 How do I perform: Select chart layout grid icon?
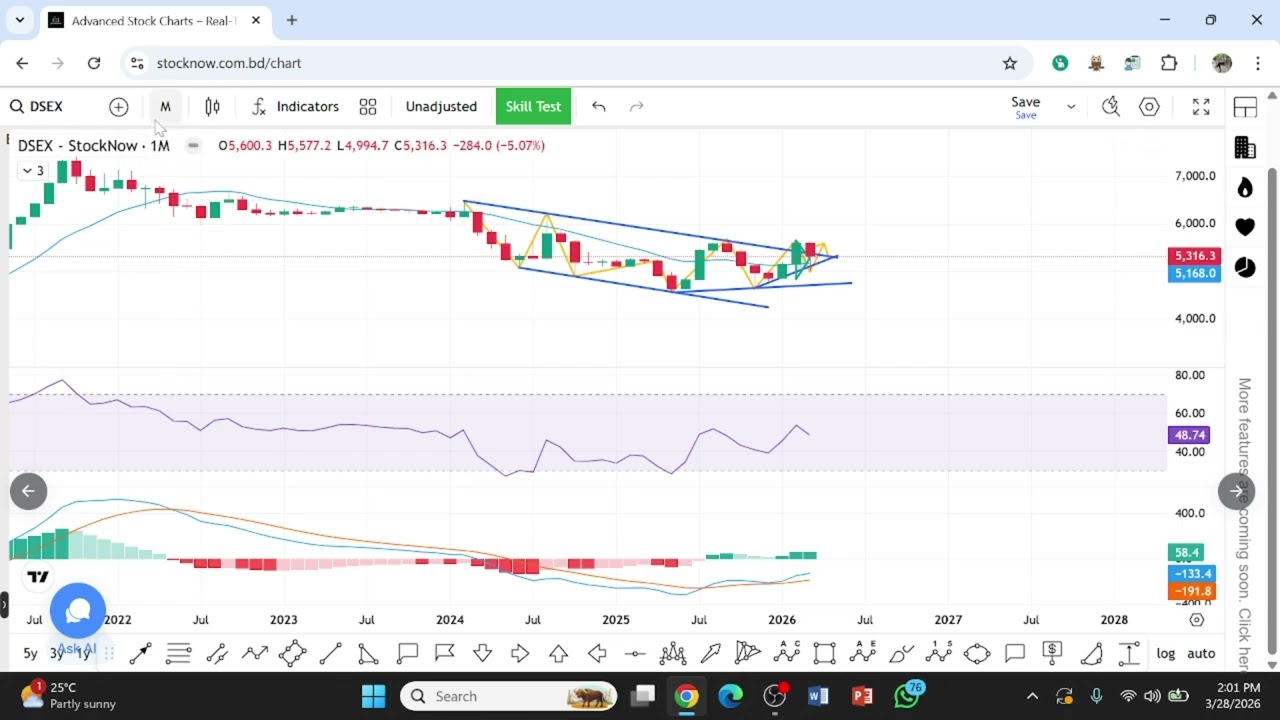click(x=1245, y=108)
